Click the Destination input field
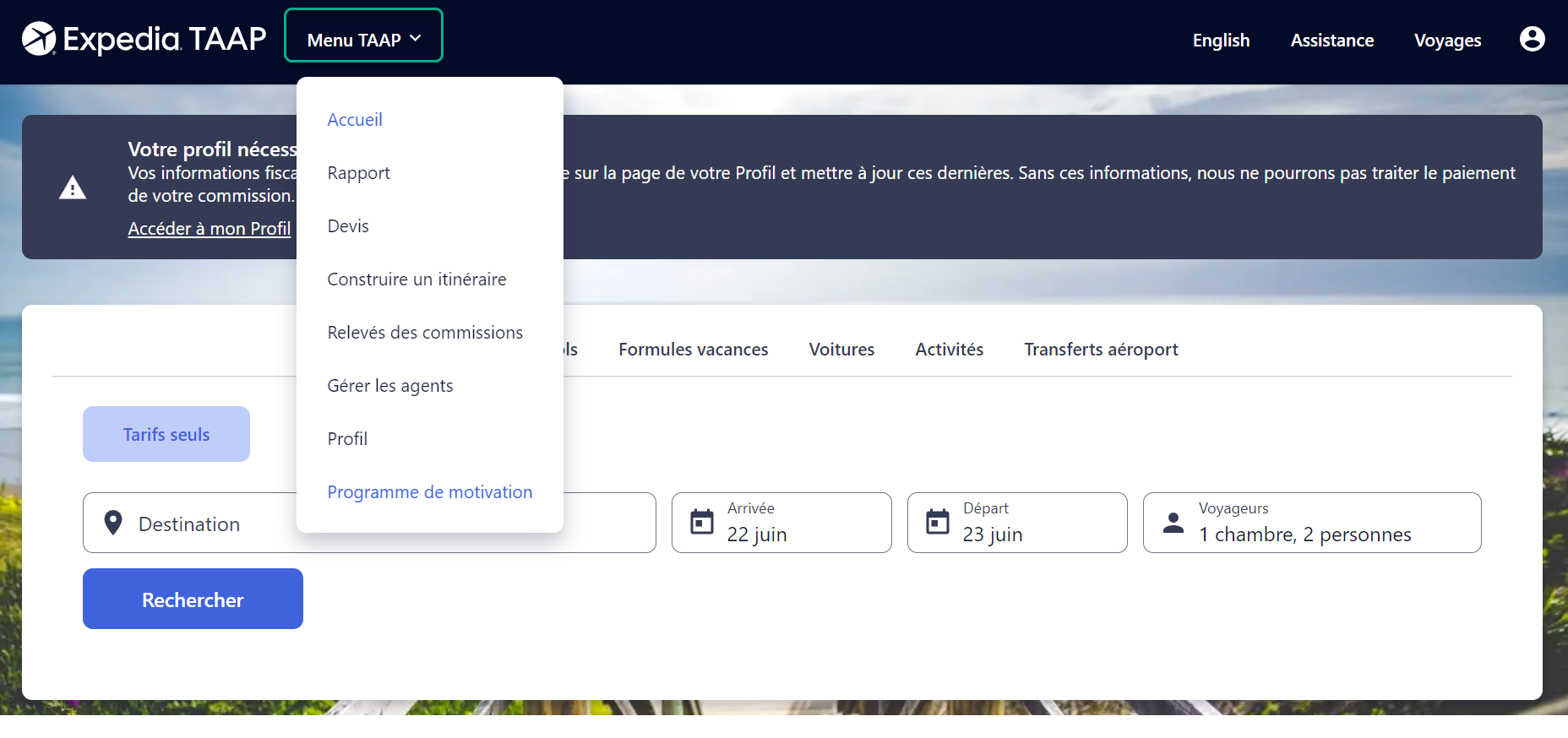Image resolution: width=1568 pixels, height=738 pixels. [x=369, y=523]
